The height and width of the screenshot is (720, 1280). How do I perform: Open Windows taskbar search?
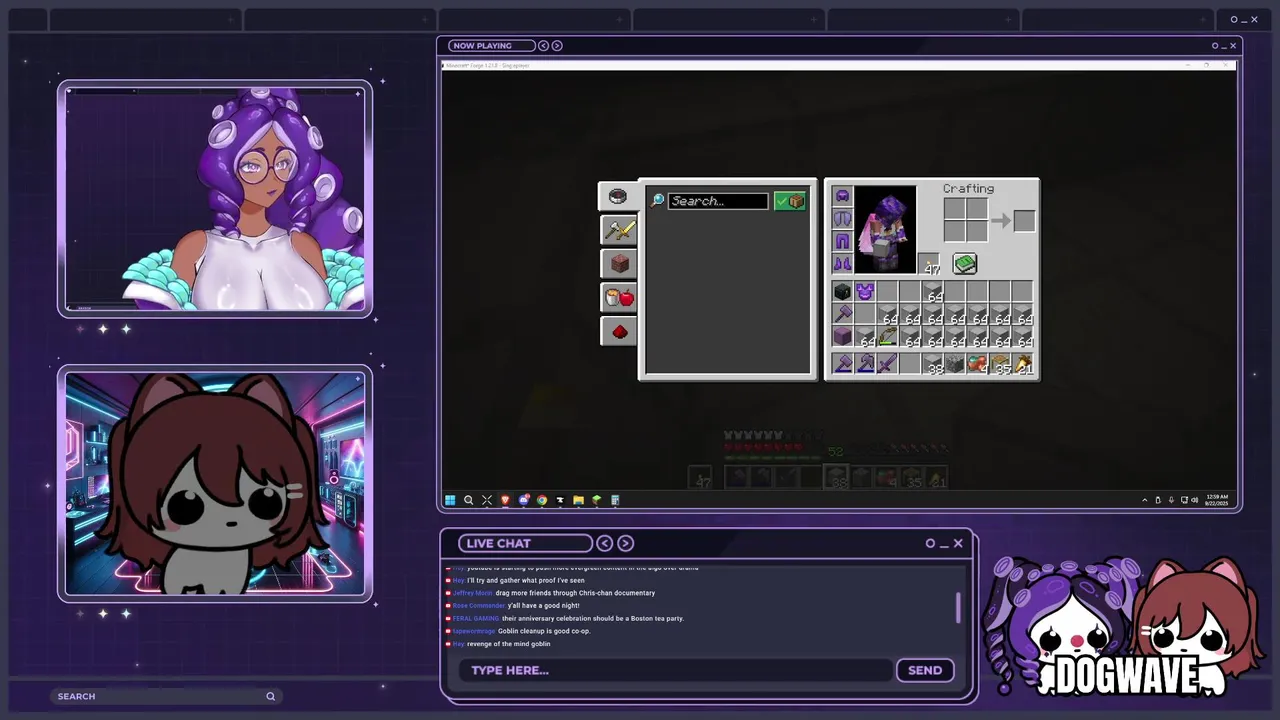pos(468,500)
